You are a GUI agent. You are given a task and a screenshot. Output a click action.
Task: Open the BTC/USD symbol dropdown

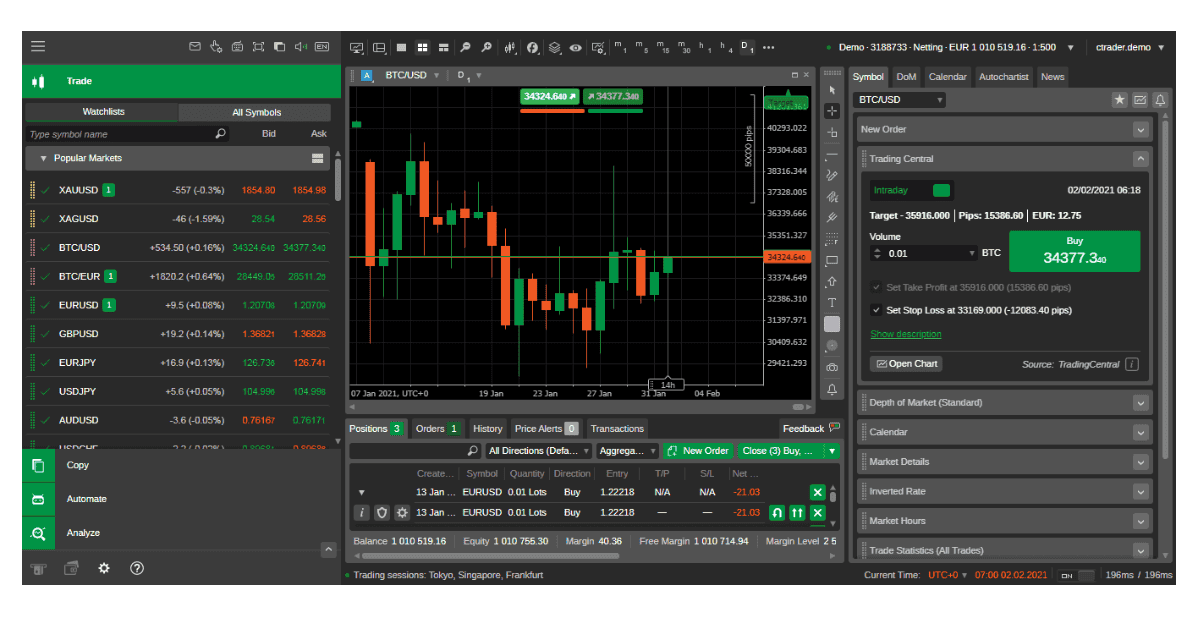pyautogui.click(x=938, y=100)
